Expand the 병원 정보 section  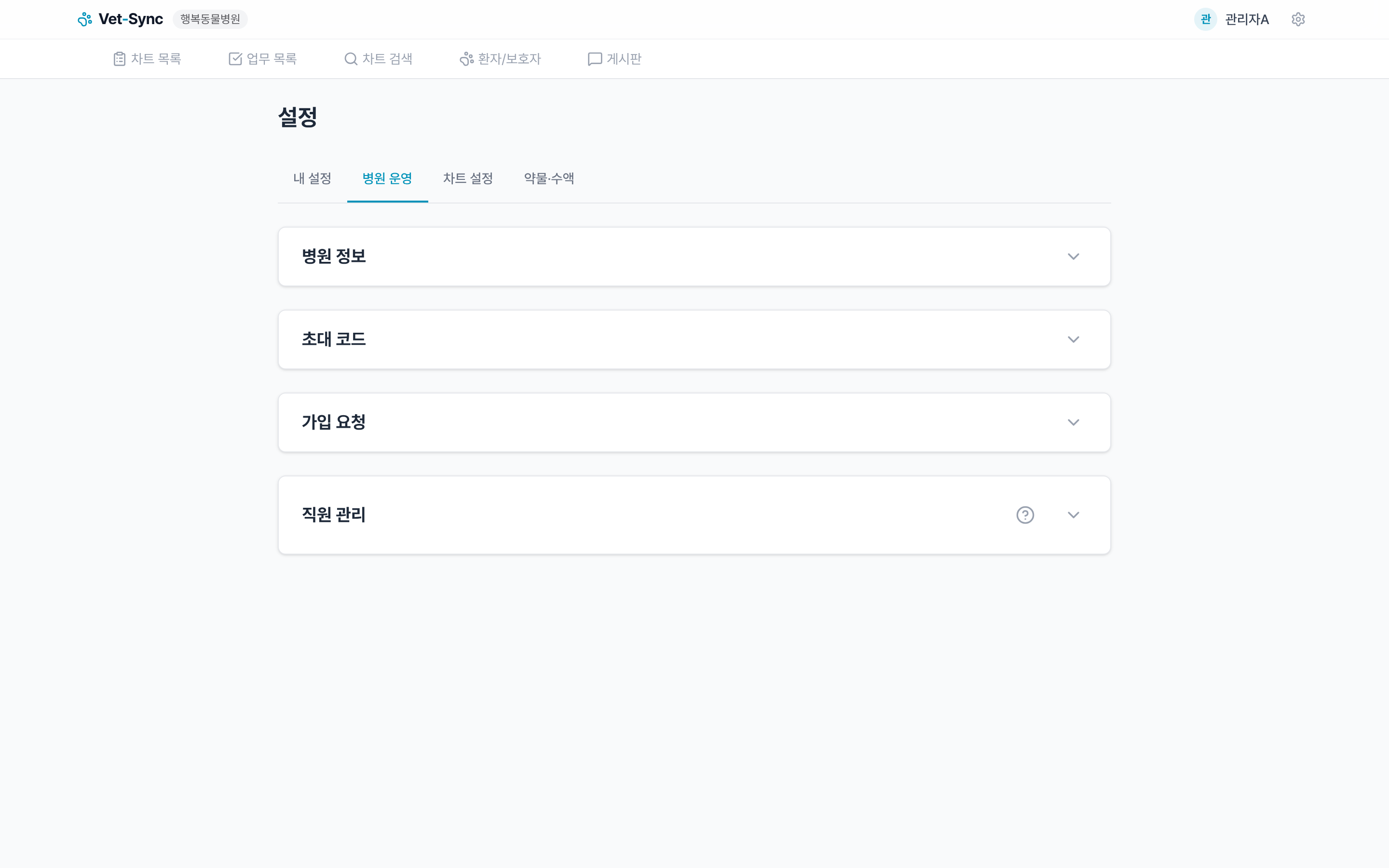point(1074,256)
